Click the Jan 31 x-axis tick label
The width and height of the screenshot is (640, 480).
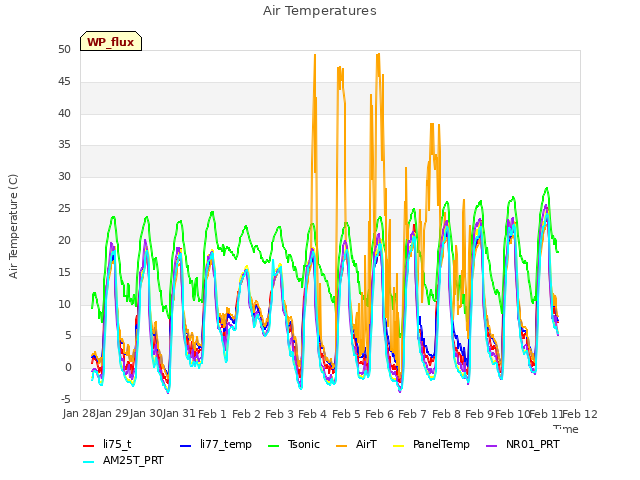click(x=179, y=414)
